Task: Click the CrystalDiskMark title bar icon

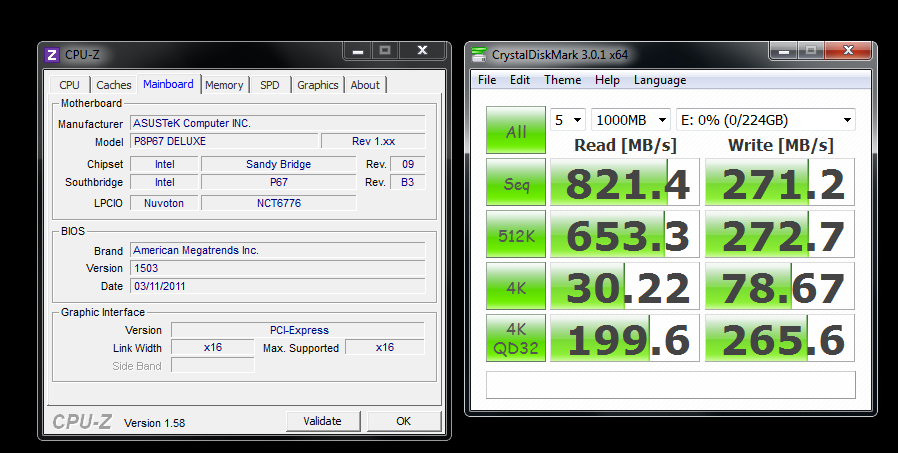Action: pyautogui.click(x=479, y=55)
